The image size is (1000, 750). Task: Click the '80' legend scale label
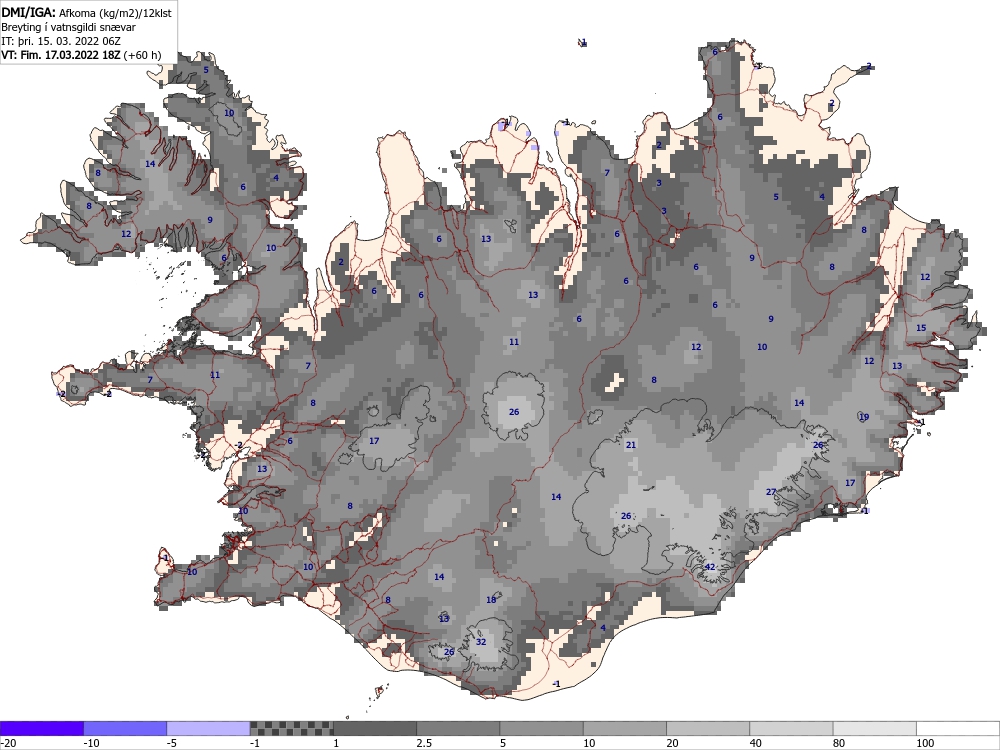coord(839,743)
